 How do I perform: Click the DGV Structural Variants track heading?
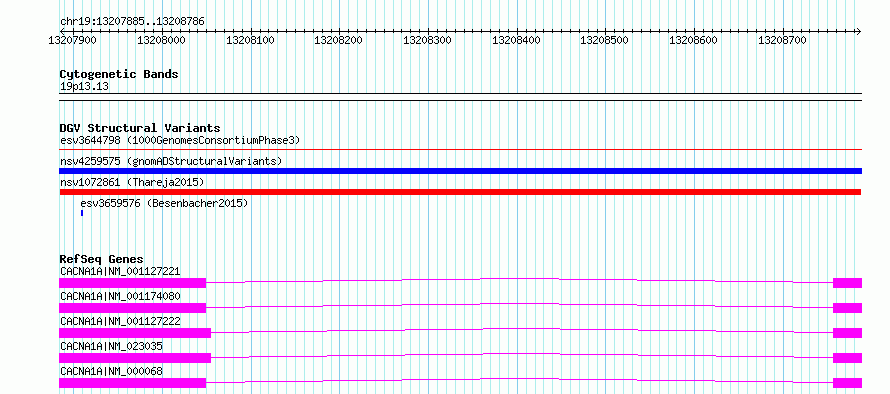click(x=140, y=128)
